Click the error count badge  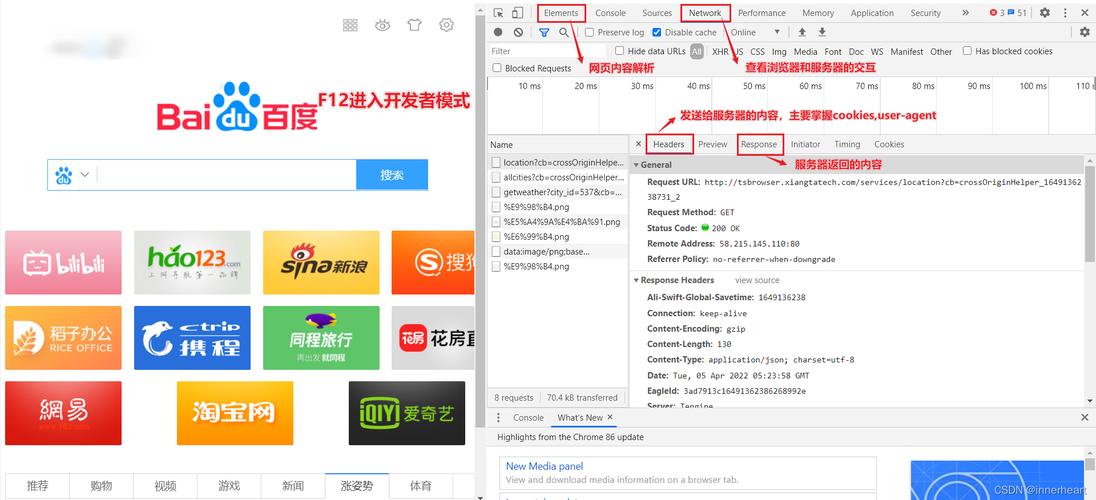pyautogui.click(x=997, y=13)
